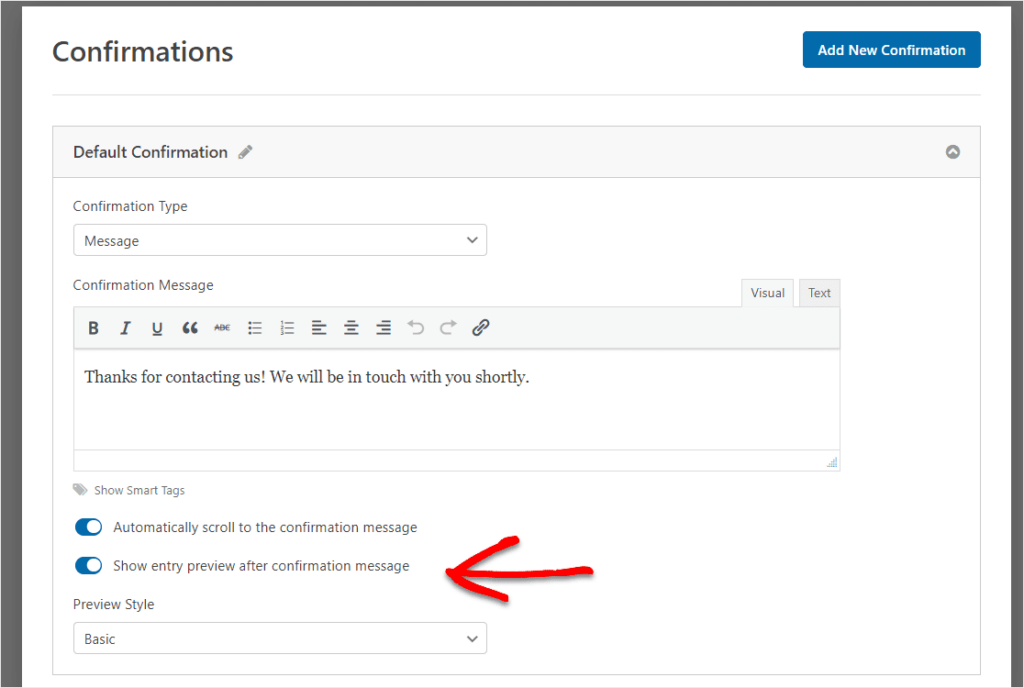
Task: Apply strikethrough to the message text
Action: pyautogui.click(x=222, y=327)
